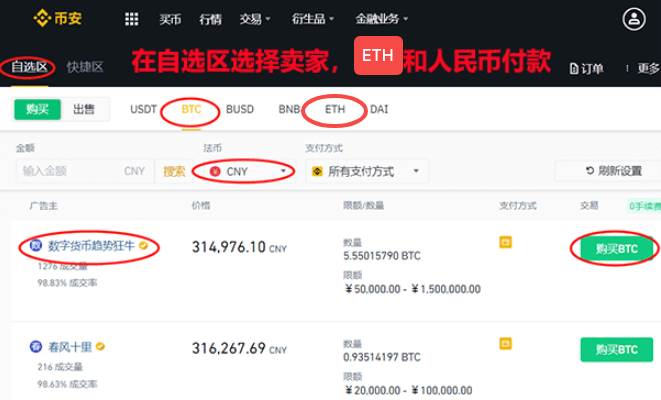Open the user profile account icon

(x=634, y=19)
